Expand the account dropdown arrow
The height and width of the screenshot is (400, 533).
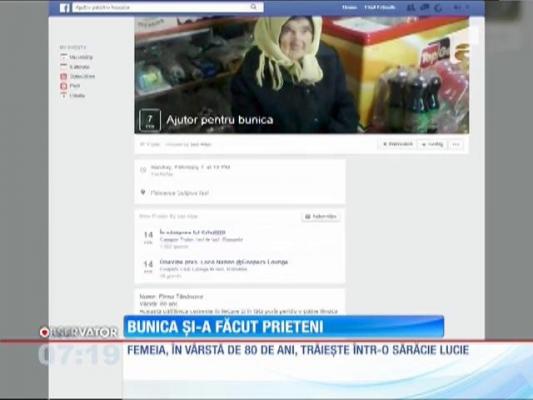pos(468,7)
